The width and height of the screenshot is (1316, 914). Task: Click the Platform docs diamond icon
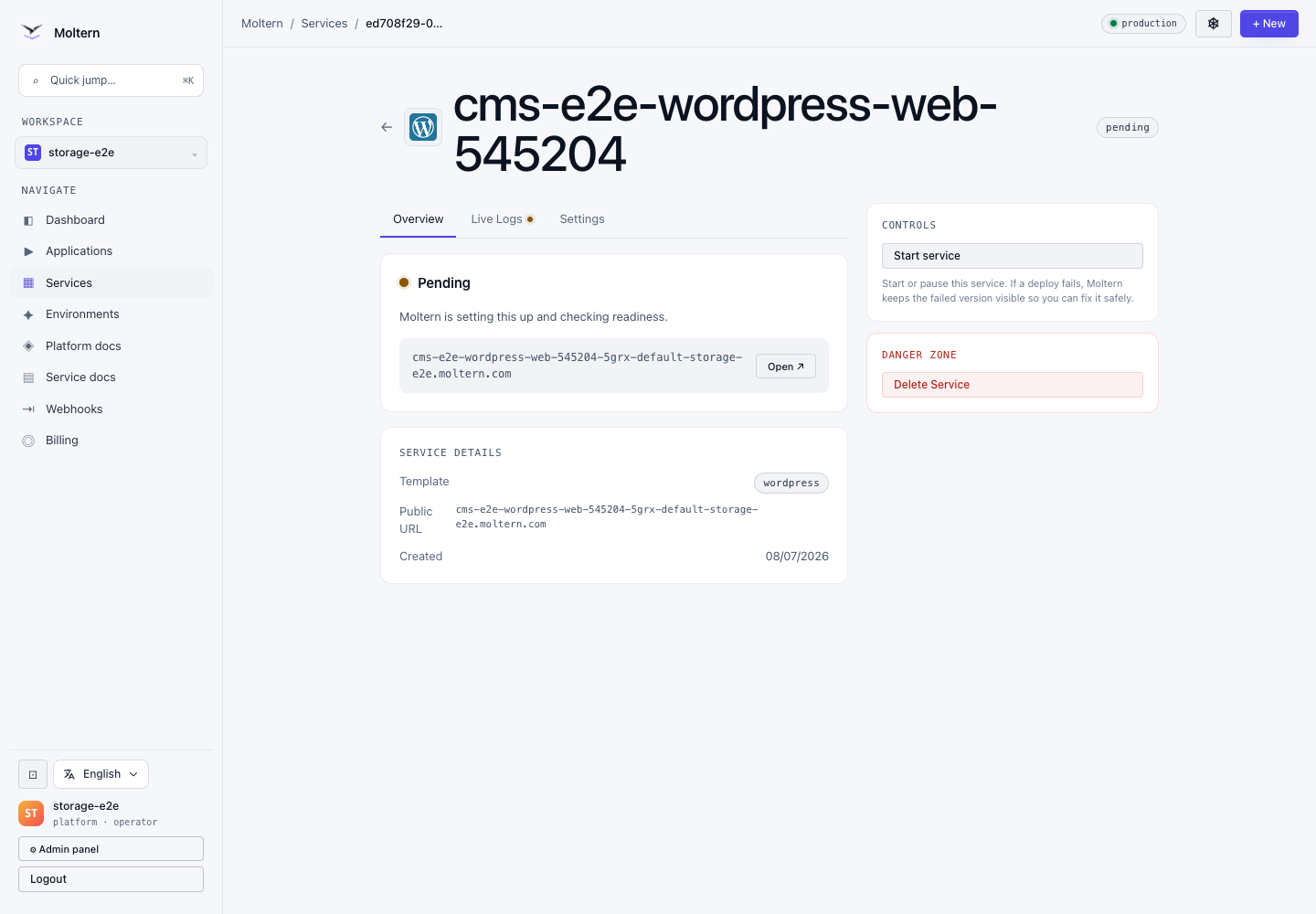click(x=28, y=346)
